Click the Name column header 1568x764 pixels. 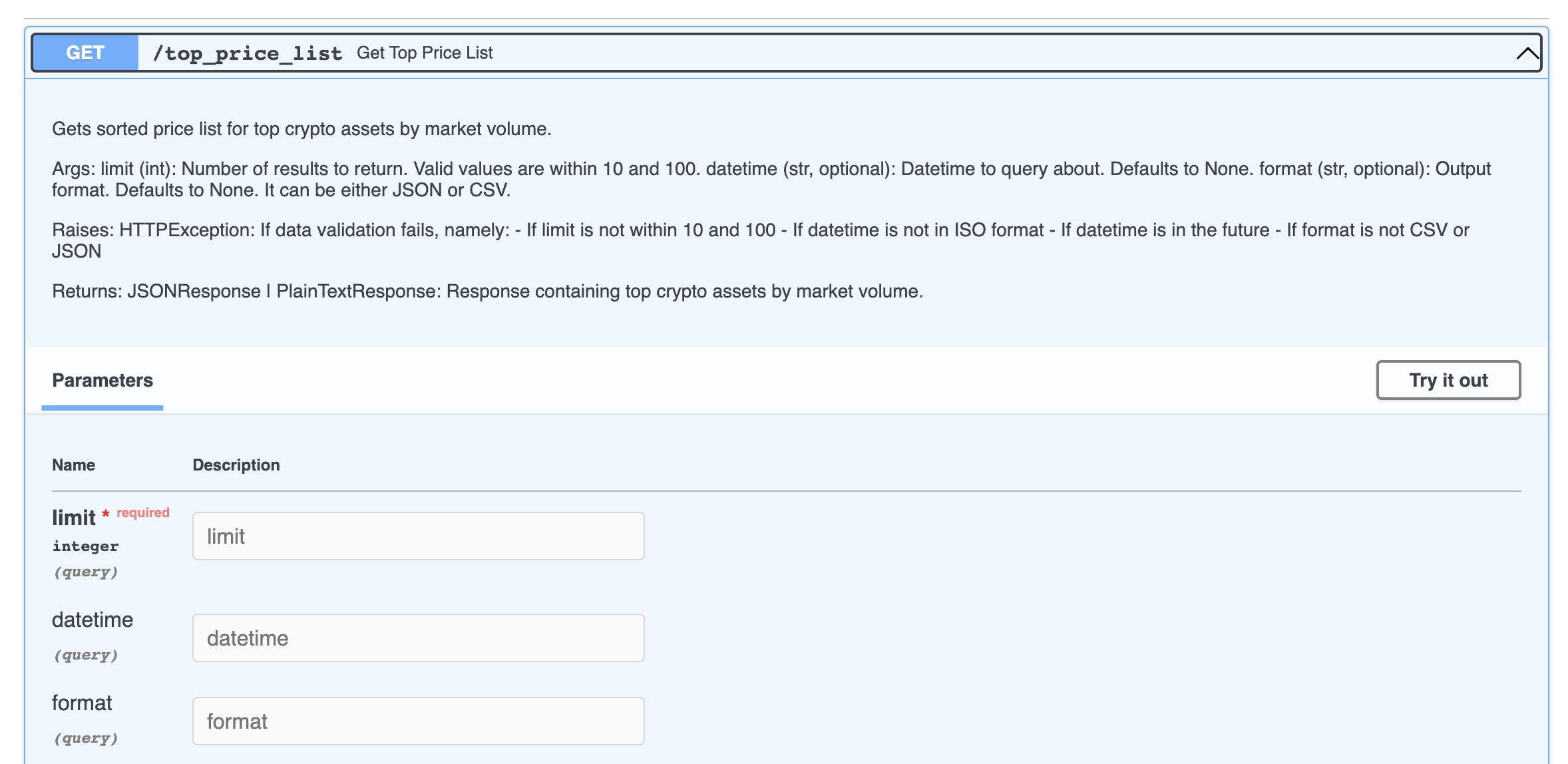coord(73,465)
